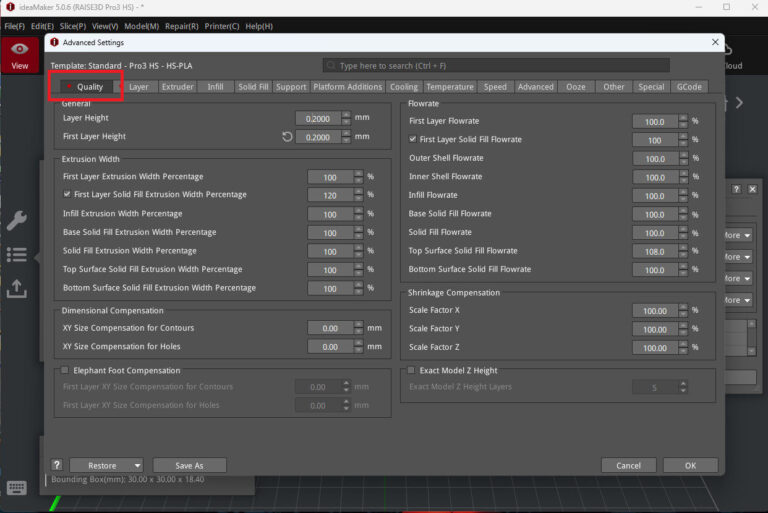Image resolution: width=768 pixels, height=513 pixels.
Task: Toggle First Layer Solid Fill Flowrate checkbox
Action: pos(412,139)
